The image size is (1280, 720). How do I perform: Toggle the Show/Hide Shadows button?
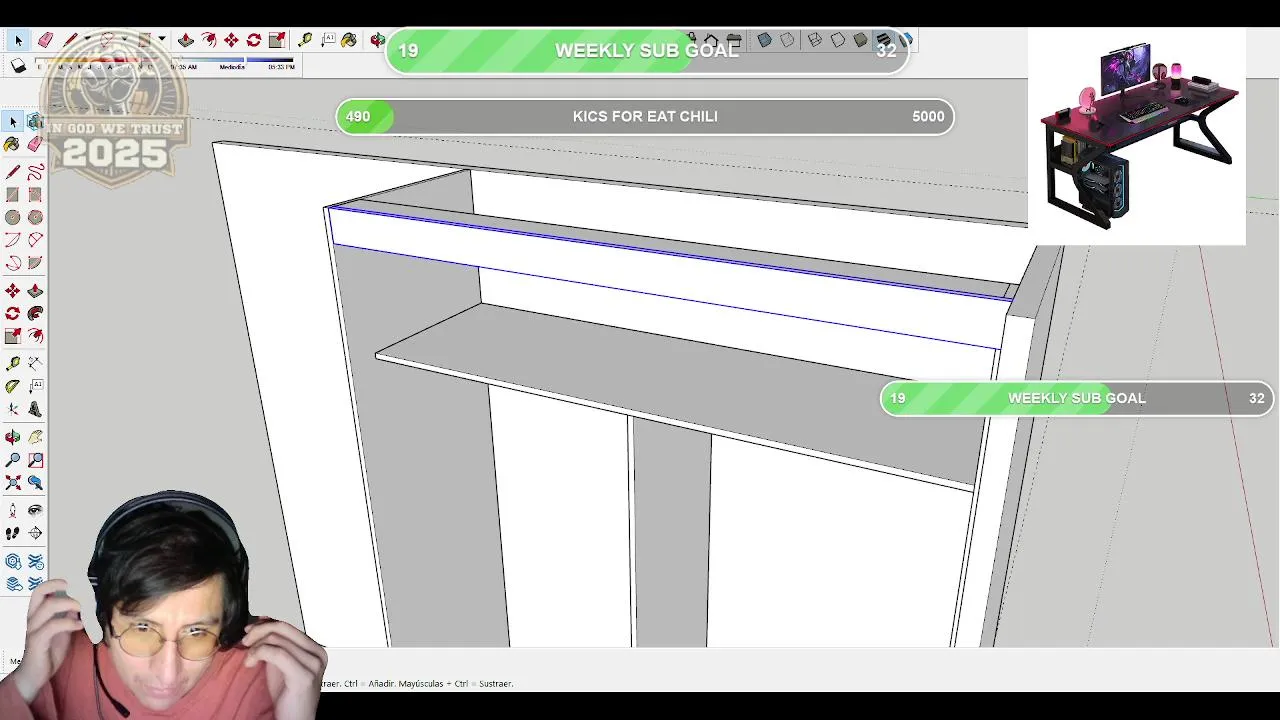coord(18,66)
